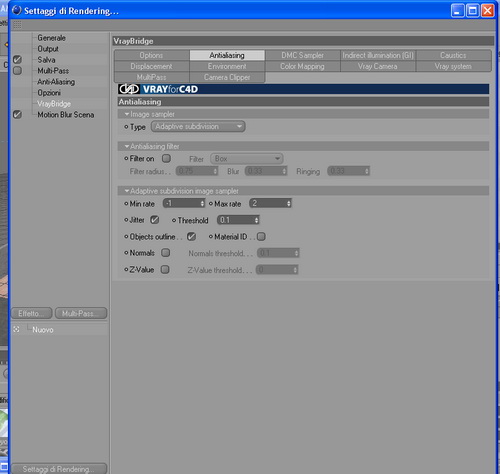Select Output in the settings list
Image resolution: width=500 pixels, height=474 pixels.
[x=48, y=49]
